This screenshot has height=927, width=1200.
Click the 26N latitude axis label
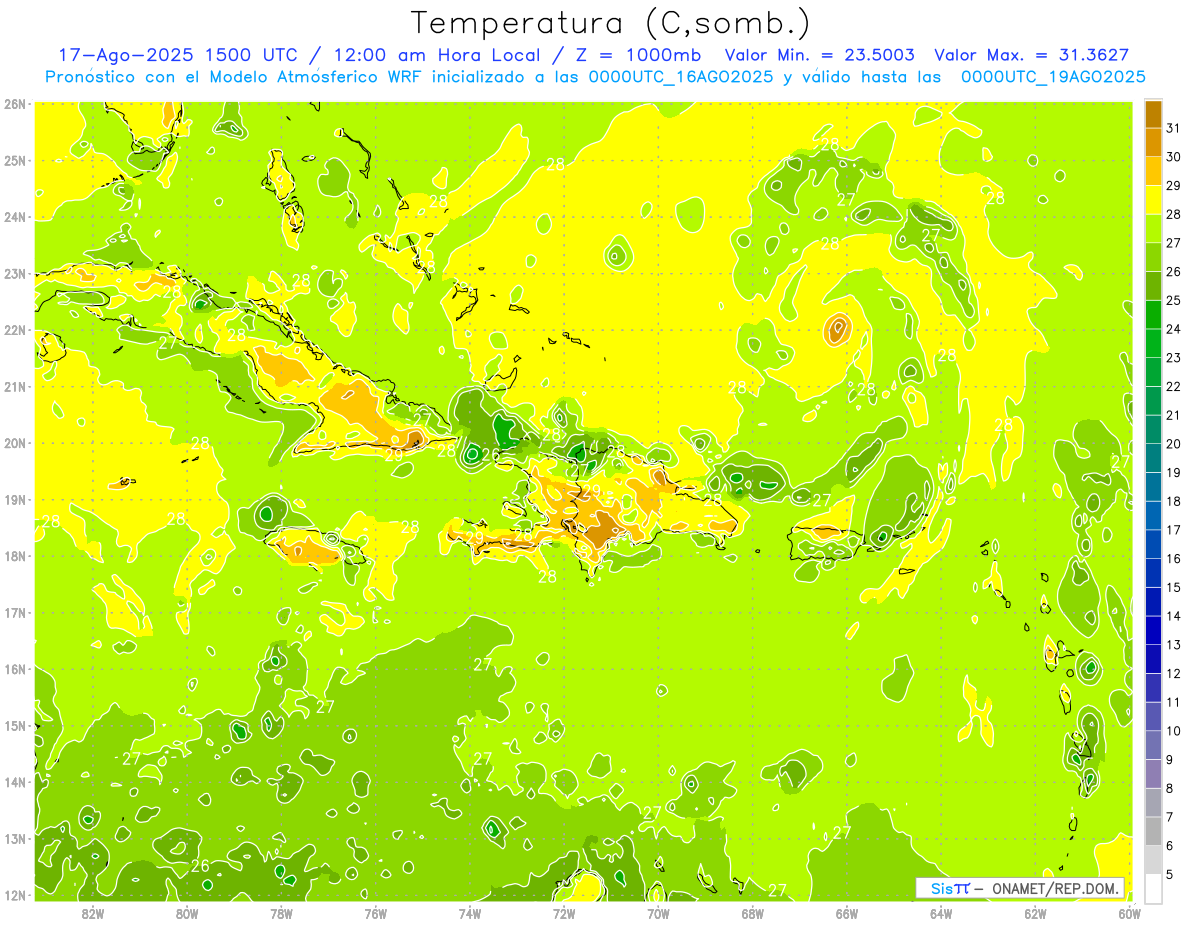[x=15, y=104]
